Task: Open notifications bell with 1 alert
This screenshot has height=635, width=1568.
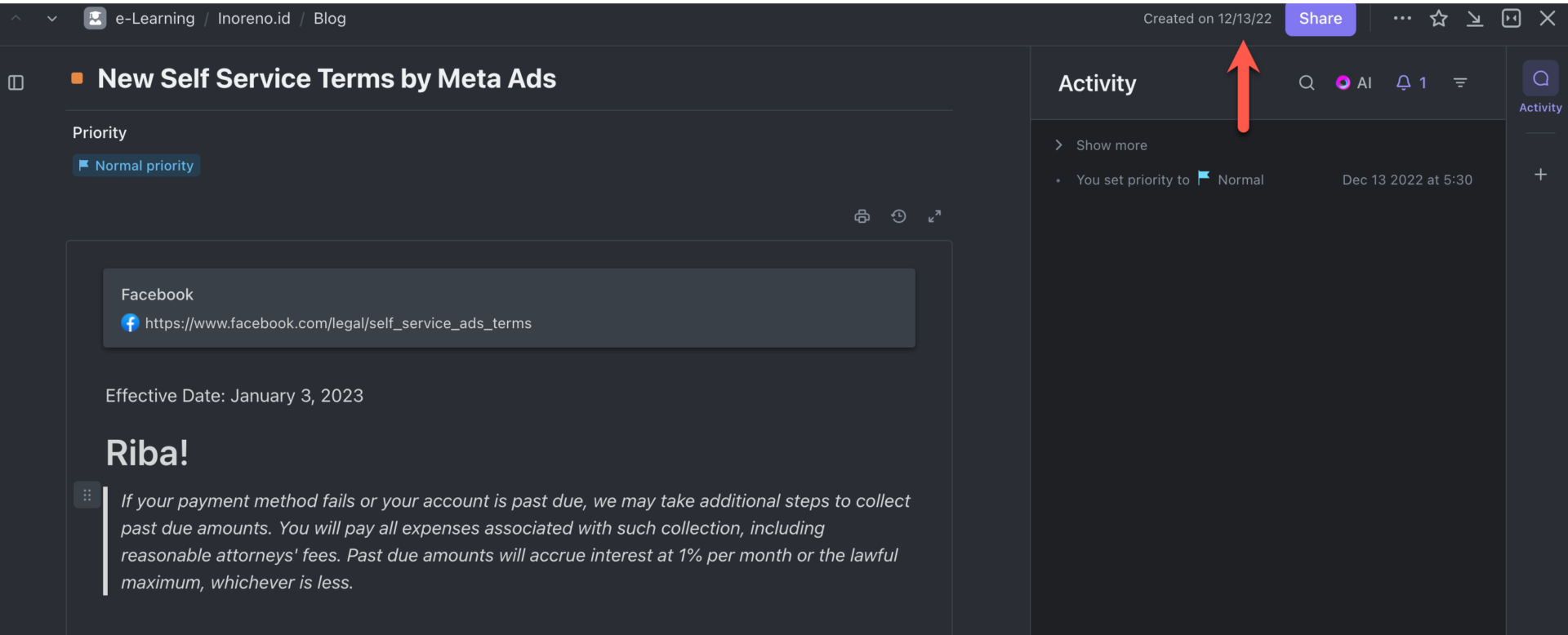Action: (1411, 82)
